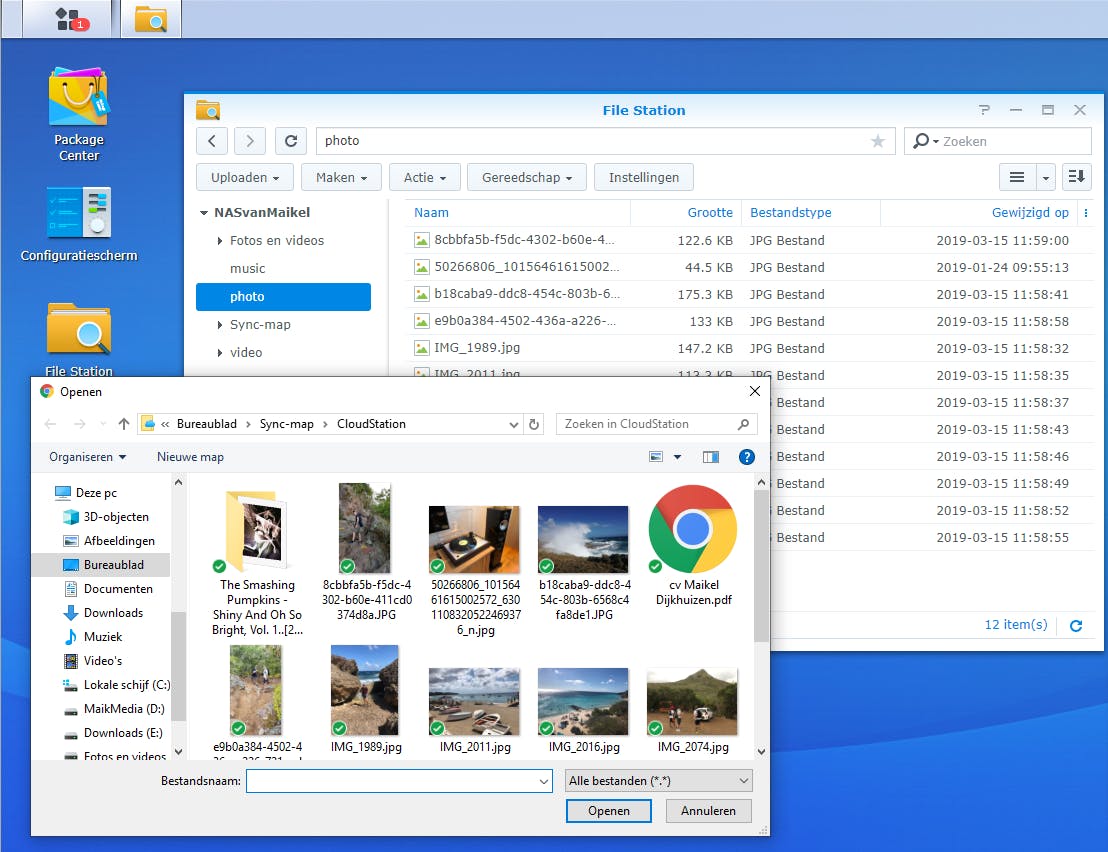
Task: Open the Uploaden dropdown menu
Action: pos(245,177)
